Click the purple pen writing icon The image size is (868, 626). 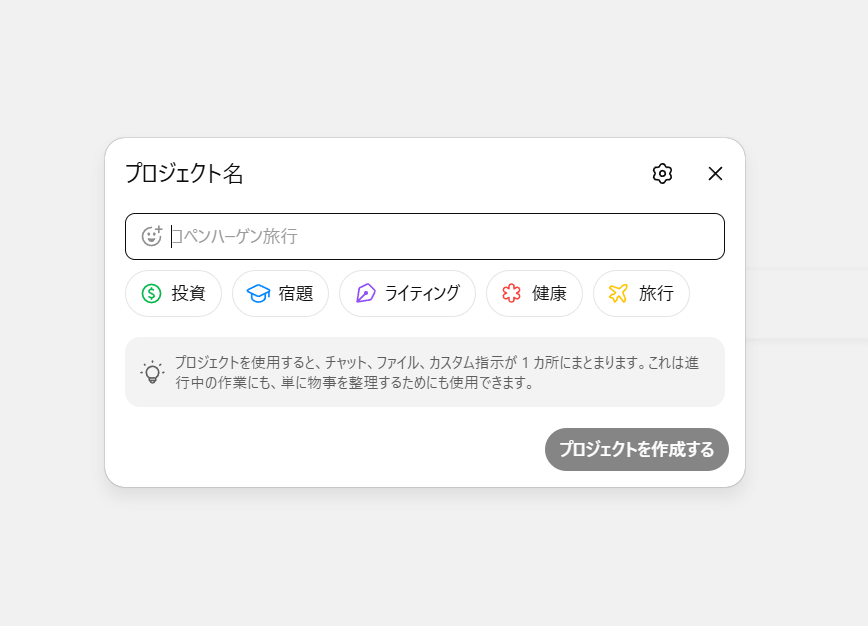coord(365,294)
